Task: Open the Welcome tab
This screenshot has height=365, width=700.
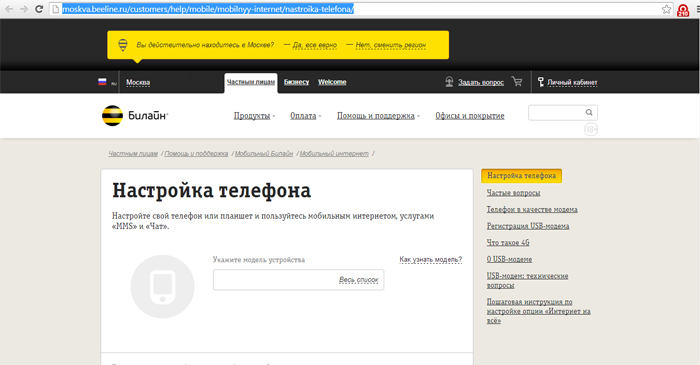Action: pyautogui.click(x=332, y=82)
